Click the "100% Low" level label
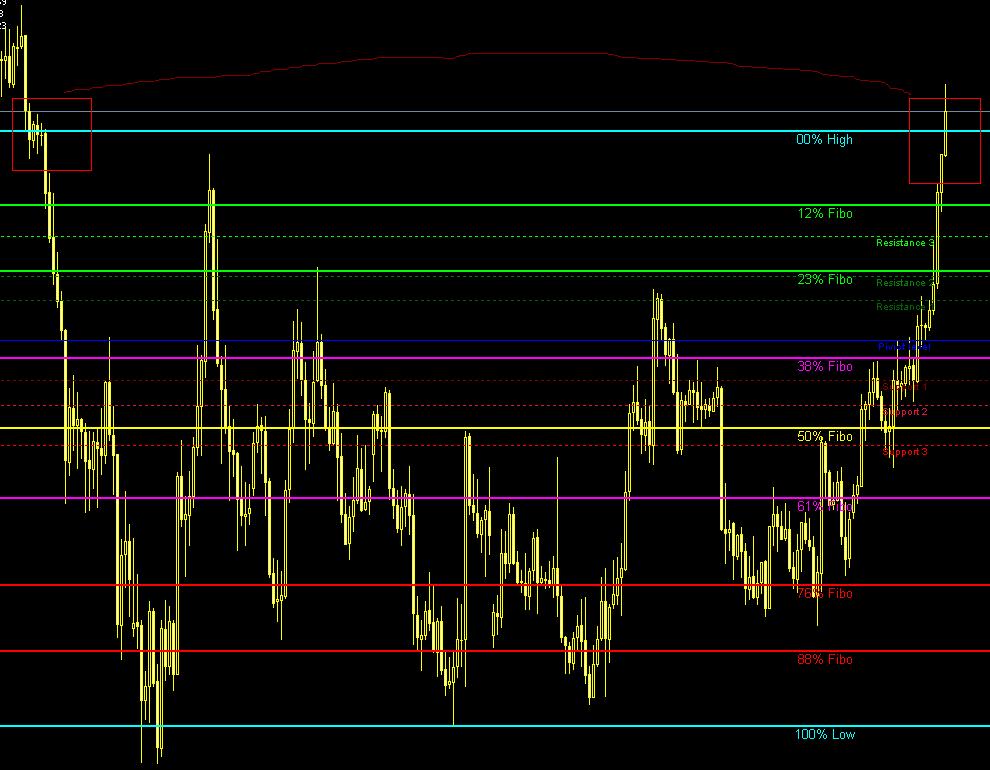 click(x=825, y=735)
